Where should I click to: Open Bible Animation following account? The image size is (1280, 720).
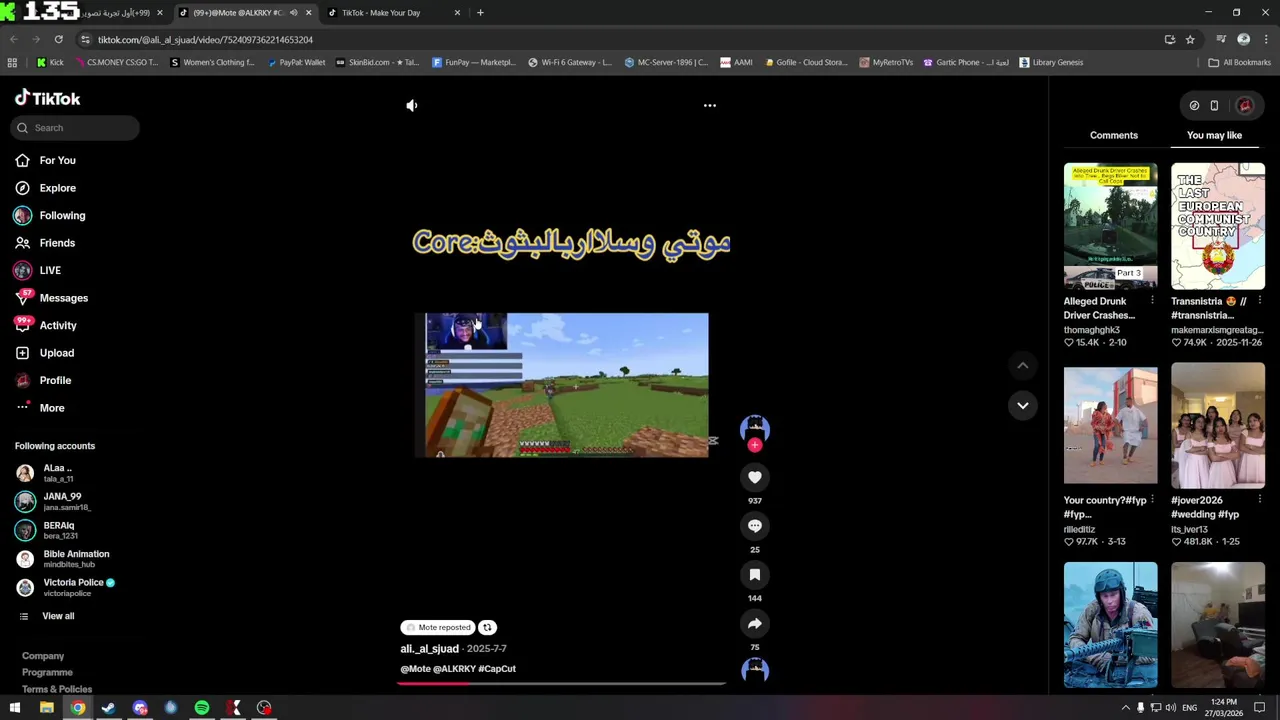pyautogui.click(x=62, y=558)
